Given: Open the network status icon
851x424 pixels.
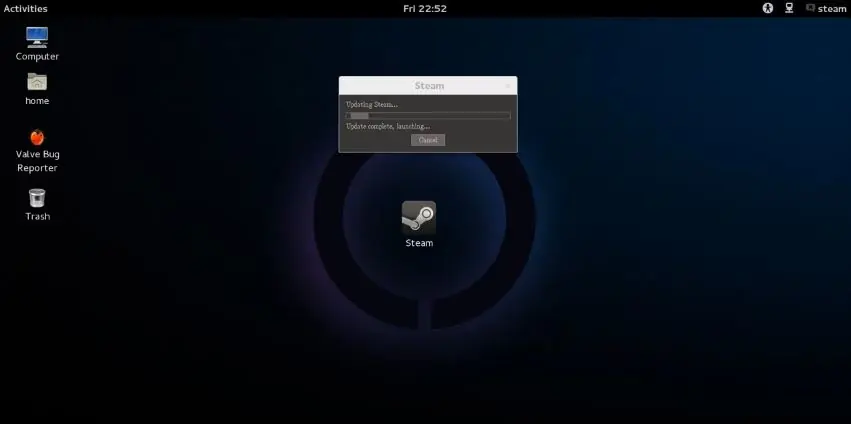Looking at the screenshot, I should (789, 8).
